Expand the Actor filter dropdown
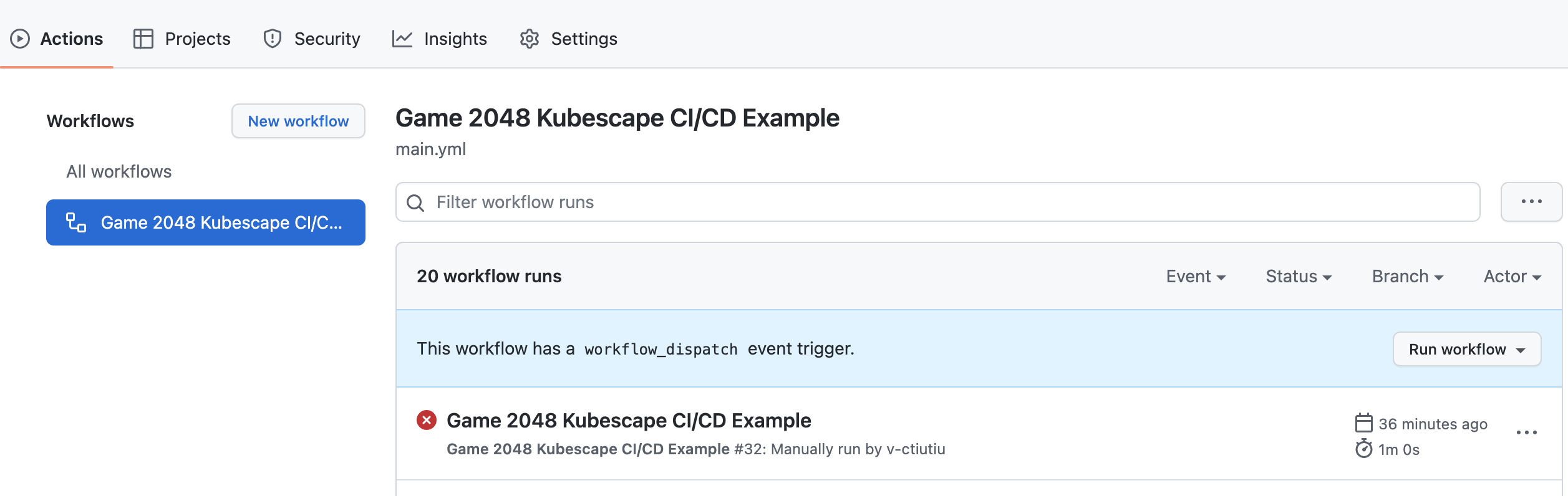 point(1512,276)
